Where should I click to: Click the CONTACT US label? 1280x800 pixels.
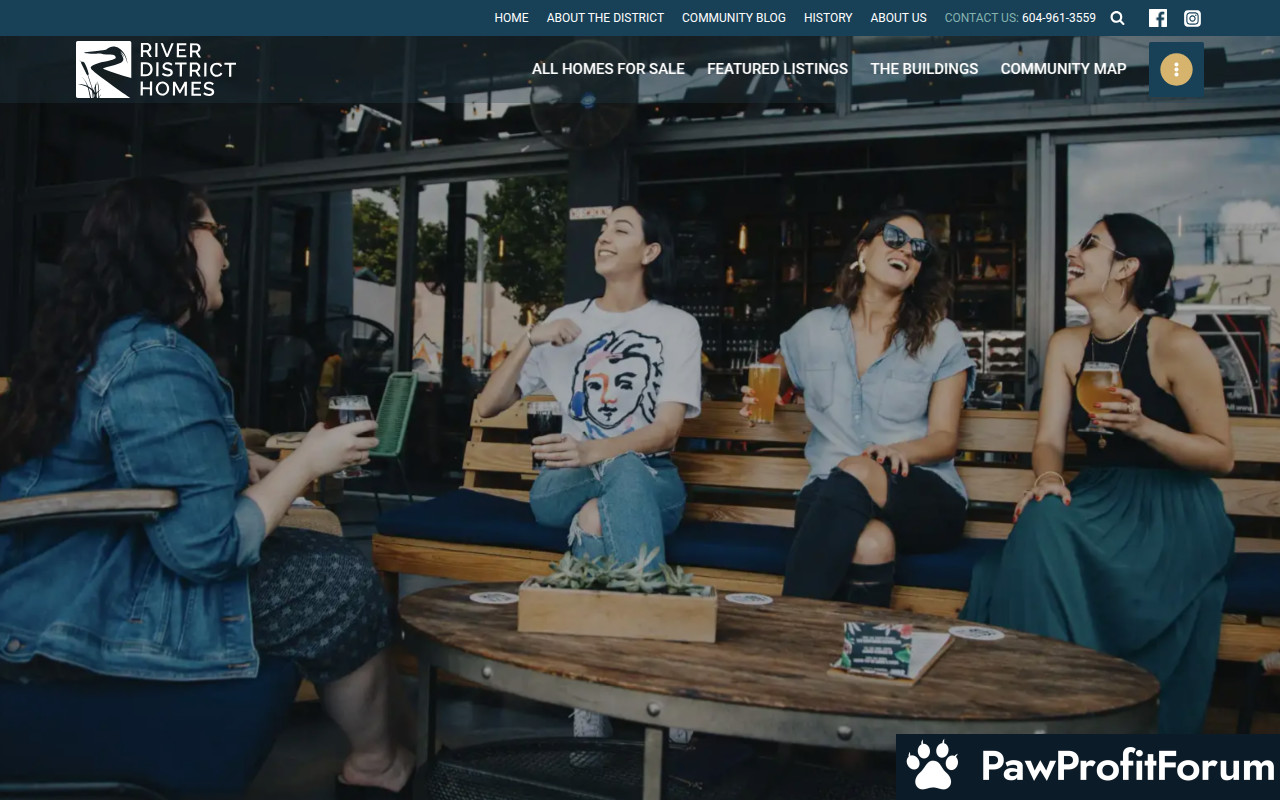point(980,18)
